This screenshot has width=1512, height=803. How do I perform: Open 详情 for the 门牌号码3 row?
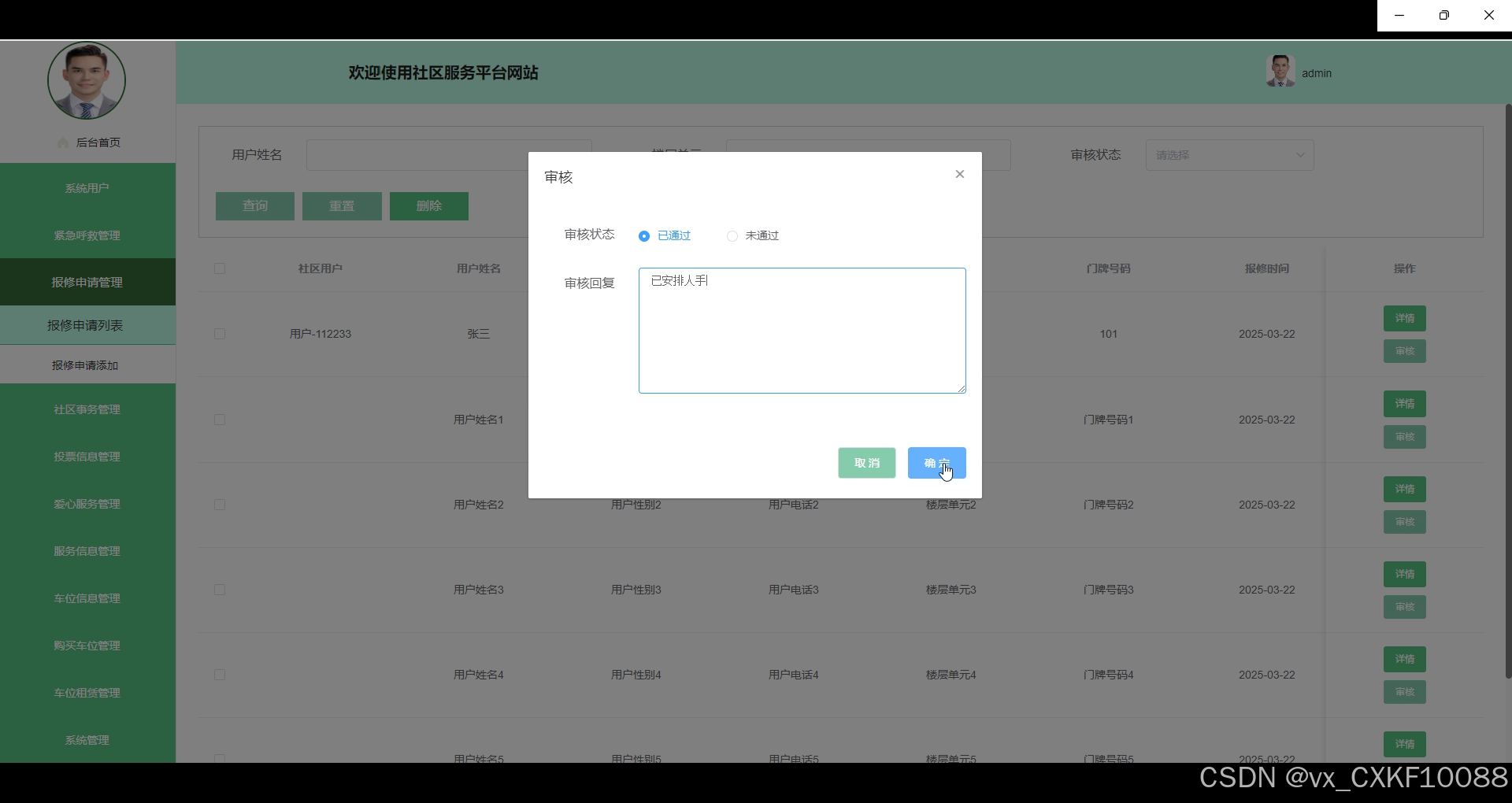pos(1405,574)
